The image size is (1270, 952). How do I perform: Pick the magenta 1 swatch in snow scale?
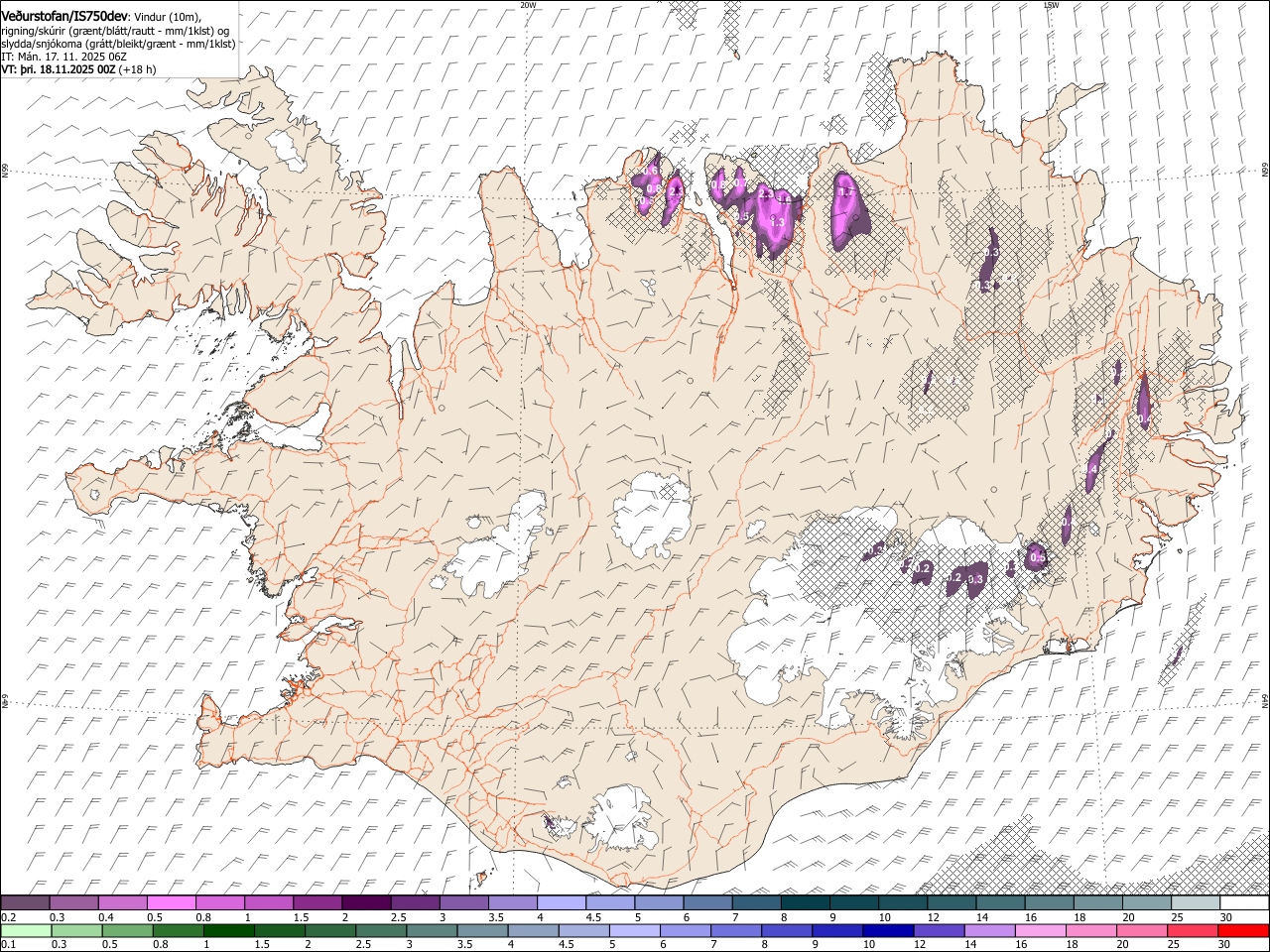[269, 903]
